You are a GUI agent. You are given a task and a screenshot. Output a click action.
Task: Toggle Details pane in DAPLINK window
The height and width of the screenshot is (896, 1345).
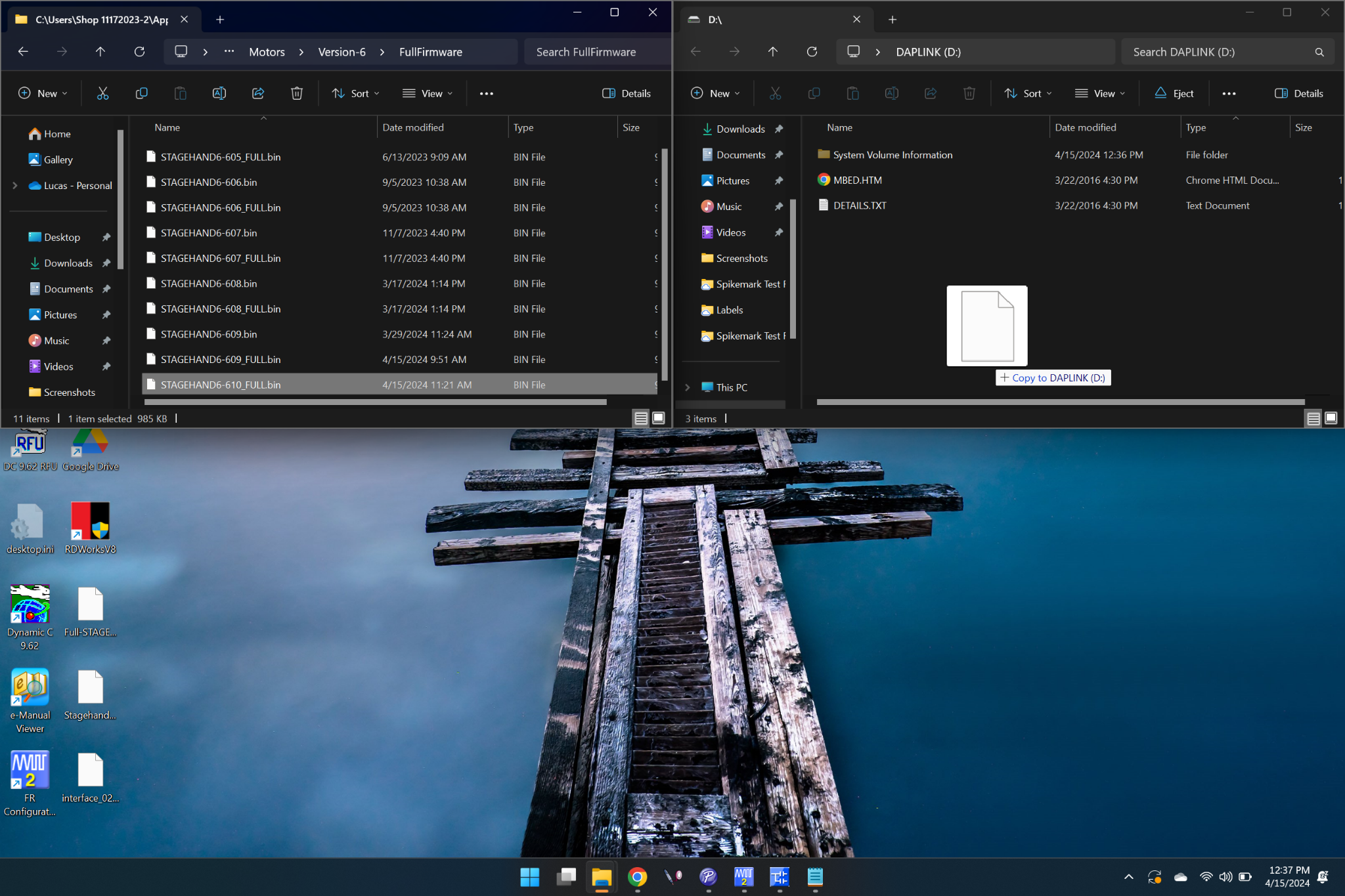[1298, 93]
